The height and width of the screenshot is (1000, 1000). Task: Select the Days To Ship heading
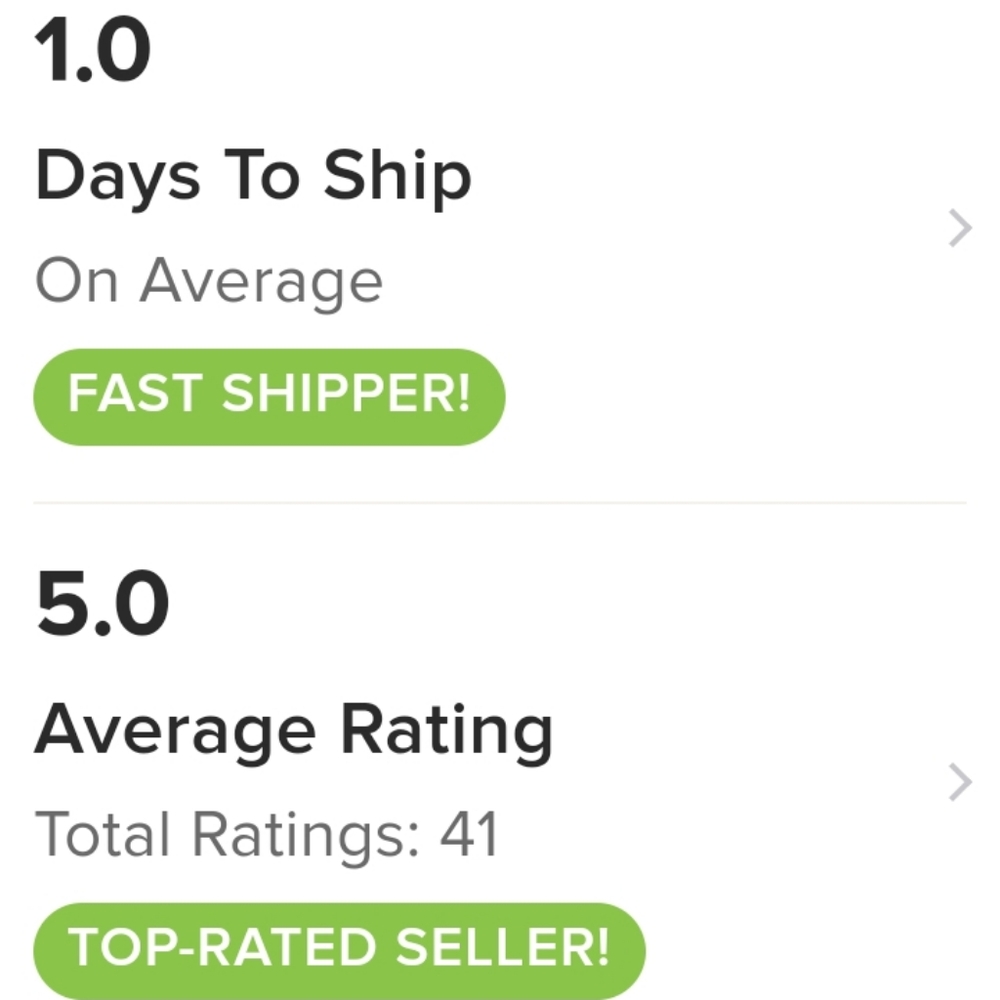point(252,177)
